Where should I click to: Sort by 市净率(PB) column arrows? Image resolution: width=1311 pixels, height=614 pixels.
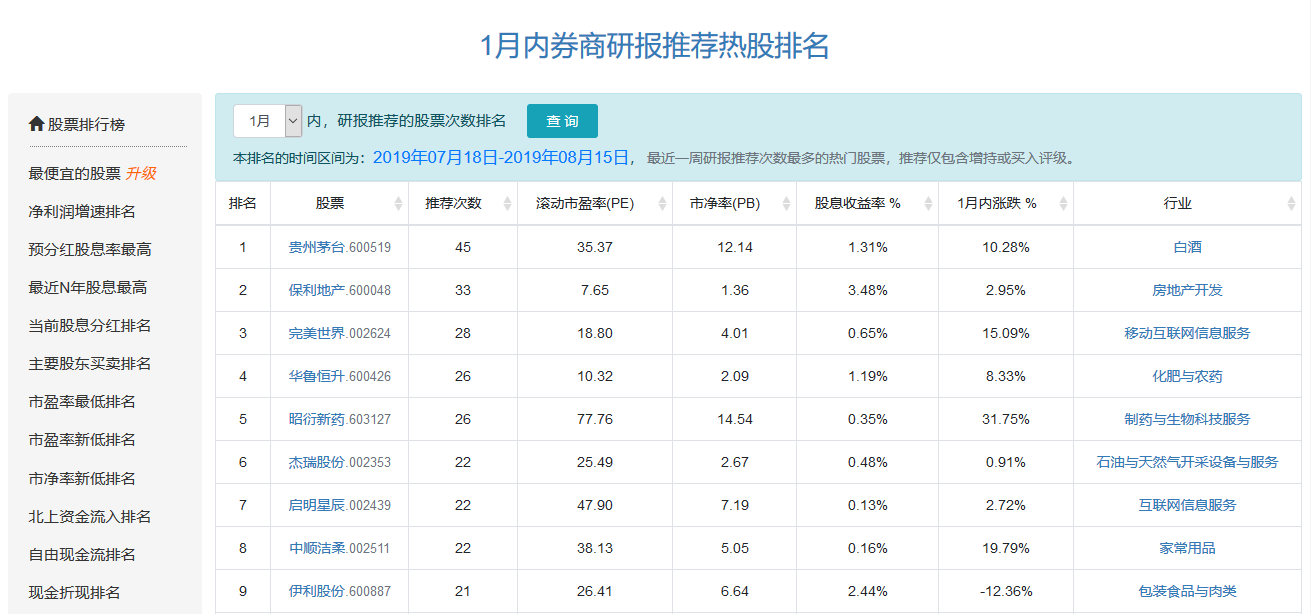[x=786, y=204]
